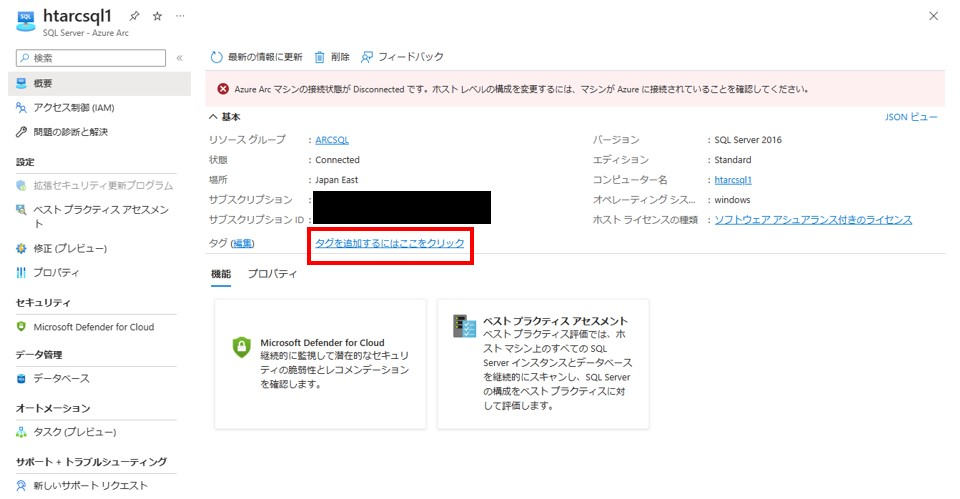Click the SQL Server Azure Arc resource icon
960x499 pixels.
click(x=26, y=21)
